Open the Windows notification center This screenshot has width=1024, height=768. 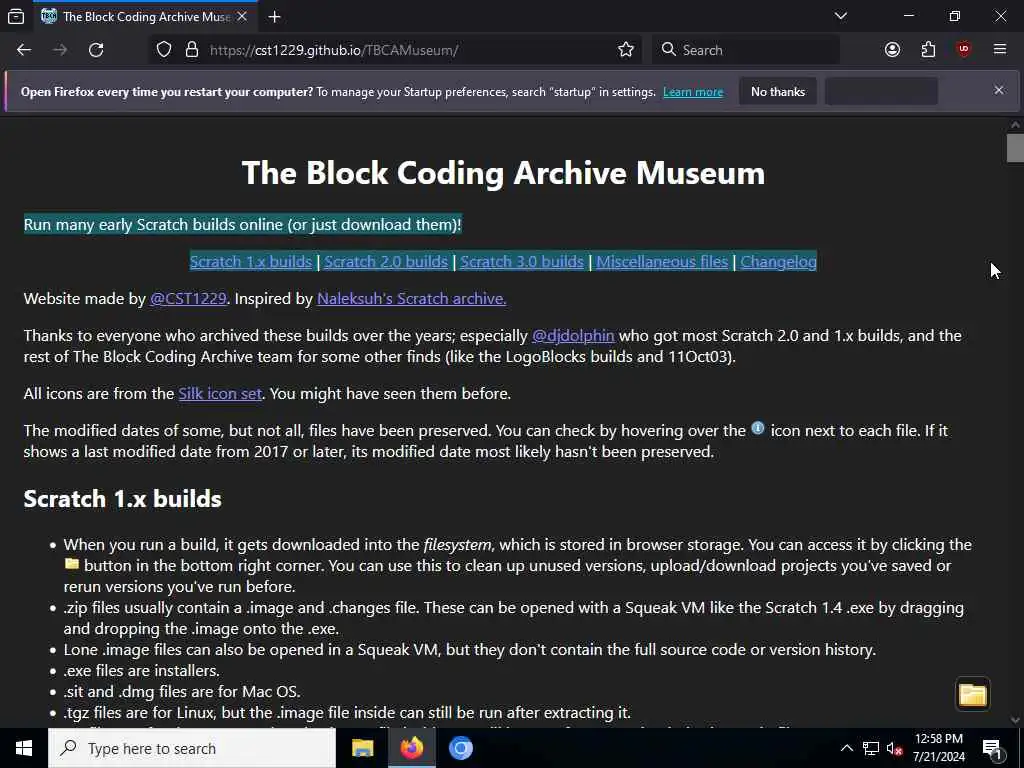click(992, 748)
